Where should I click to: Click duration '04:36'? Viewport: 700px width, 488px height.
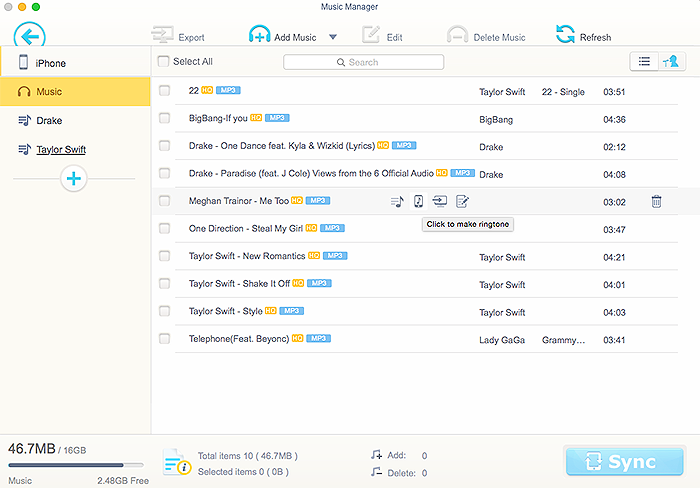pyautogui.click(x=614, y=120)
